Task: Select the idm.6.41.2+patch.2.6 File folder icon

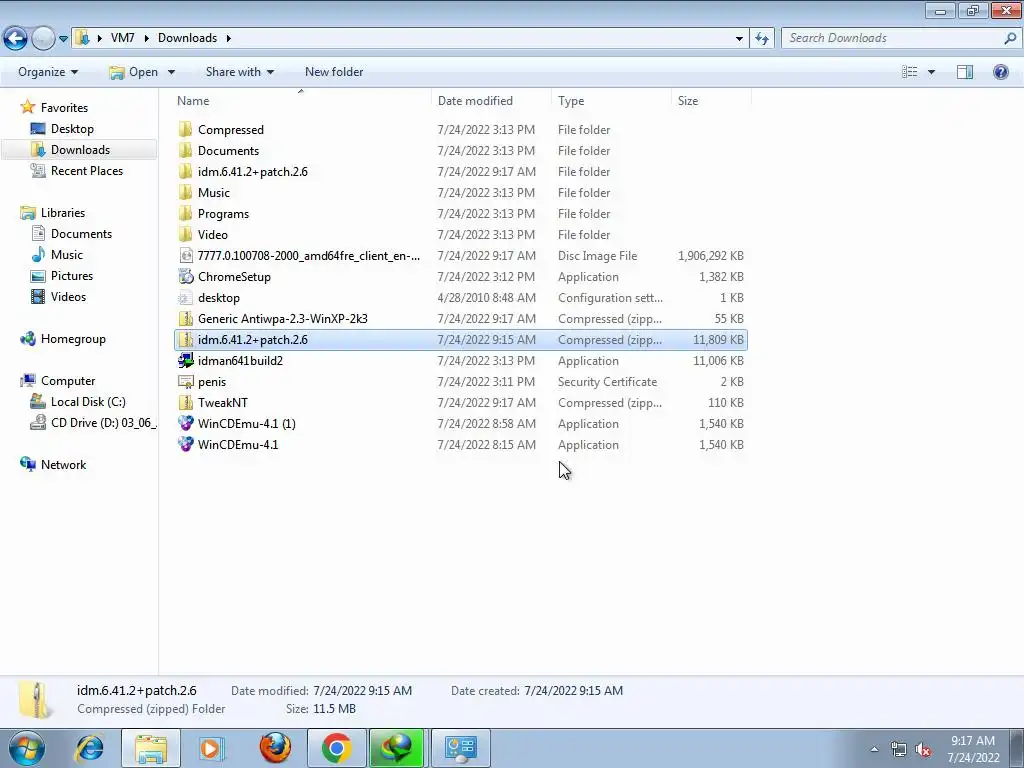Action: 185,171
